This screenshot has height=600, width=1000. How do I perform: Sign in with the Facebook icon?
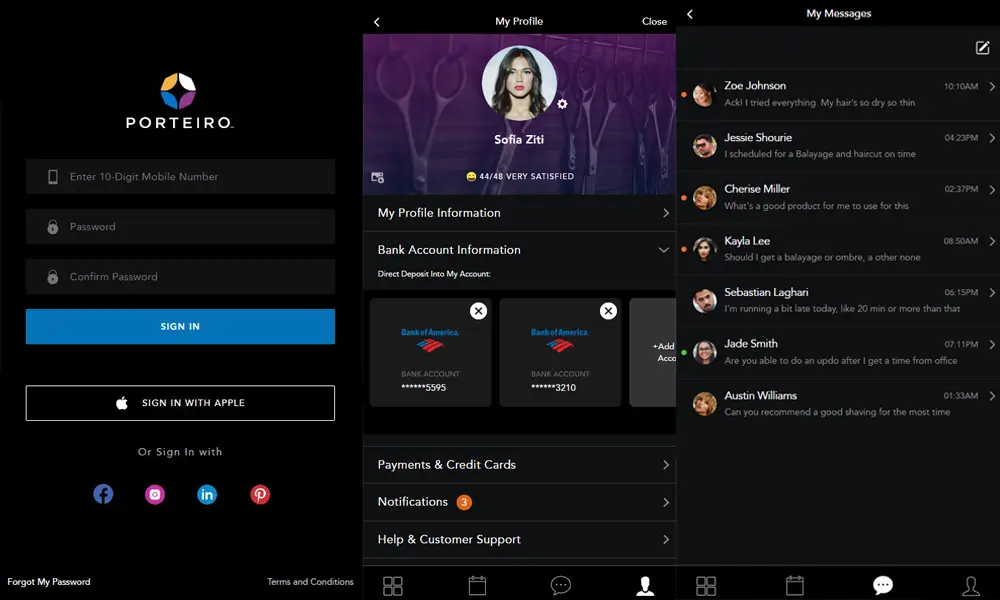103,494
